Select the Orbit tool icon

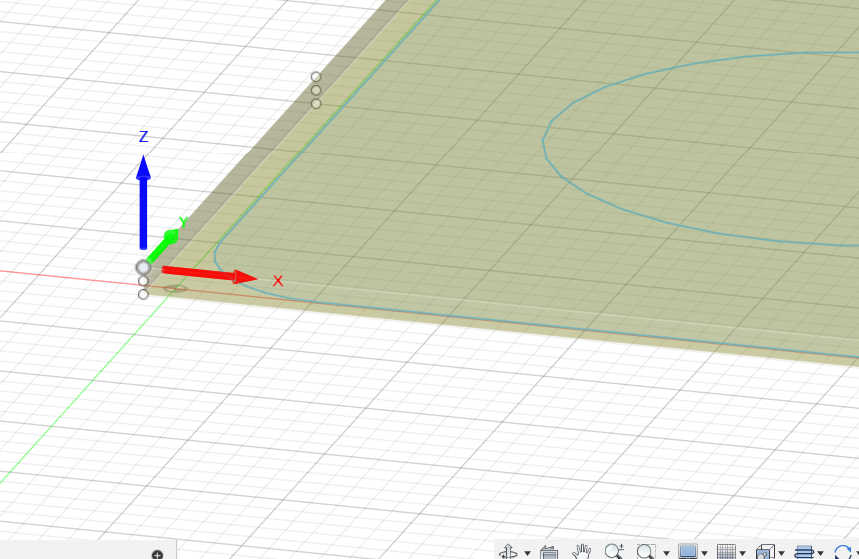click(508, 551)
